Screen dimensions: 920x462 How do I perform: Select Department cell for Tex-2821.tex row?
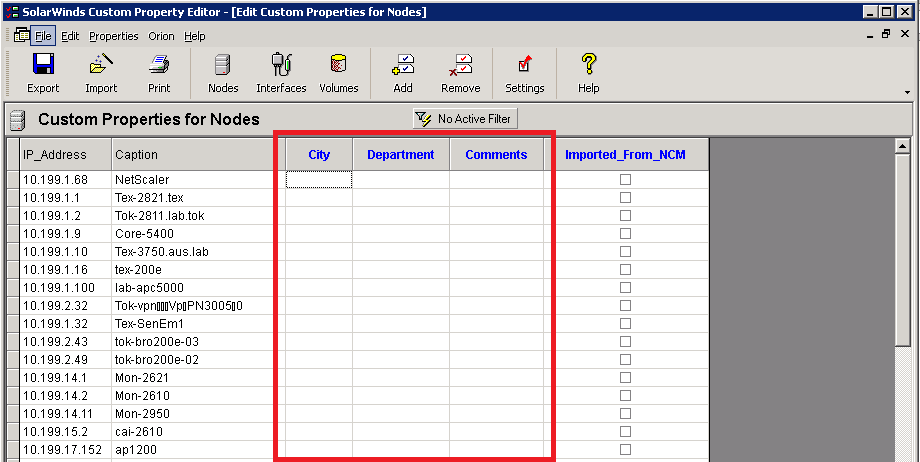pos(401,197)
